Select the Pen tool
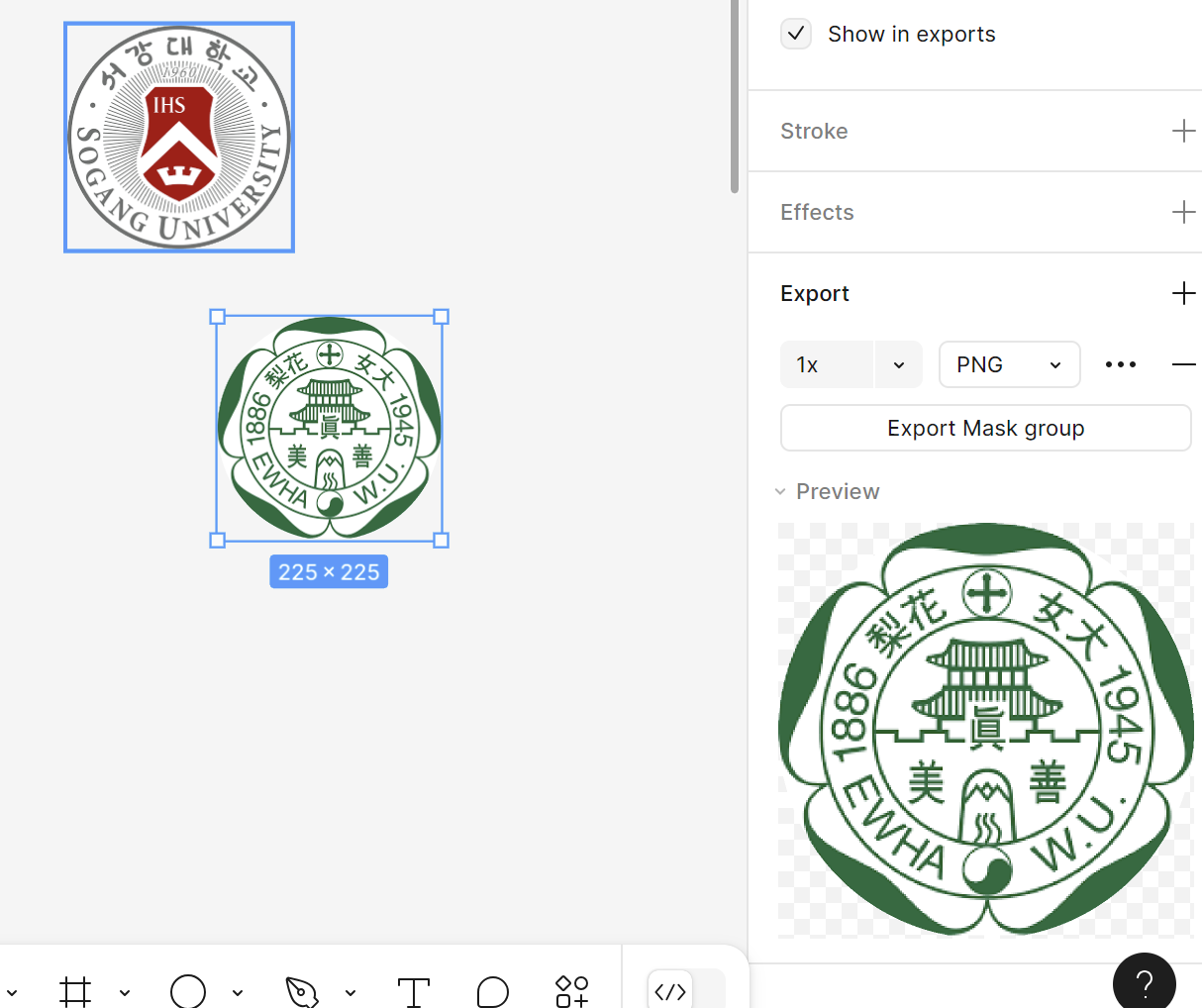 tap(301, 991)
